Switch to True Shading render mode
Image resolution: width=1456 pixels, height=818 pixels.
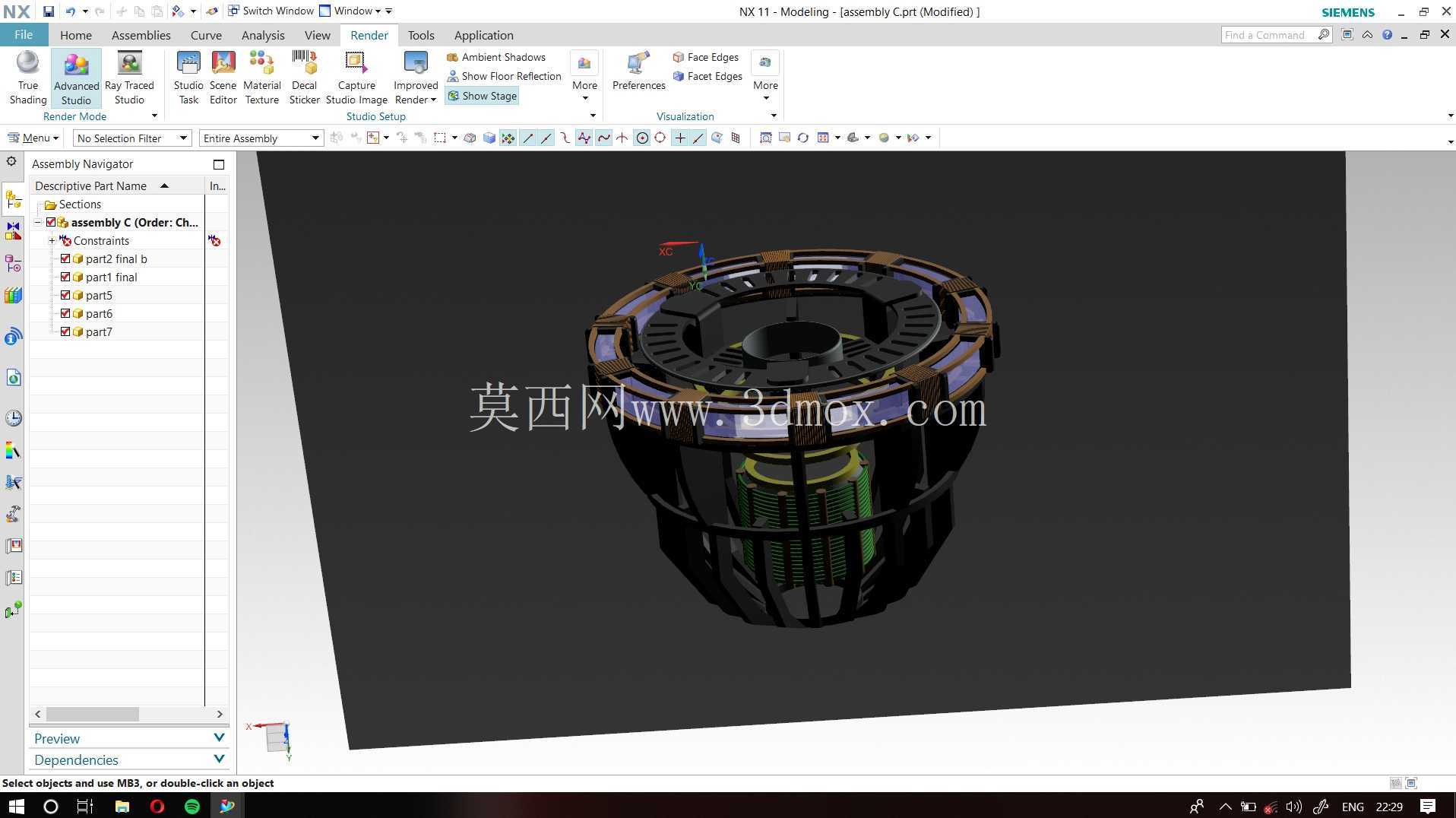click(28, 78)
